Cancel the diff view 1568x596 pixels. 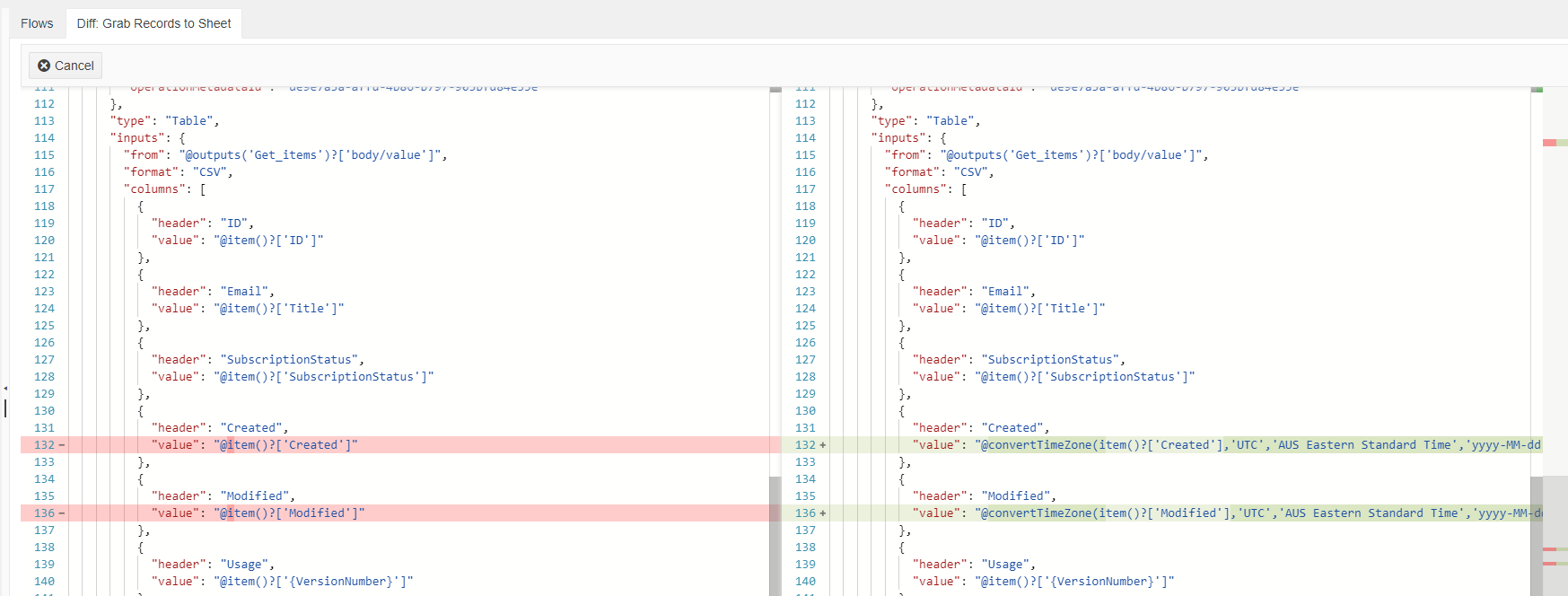tap(66, 66)
